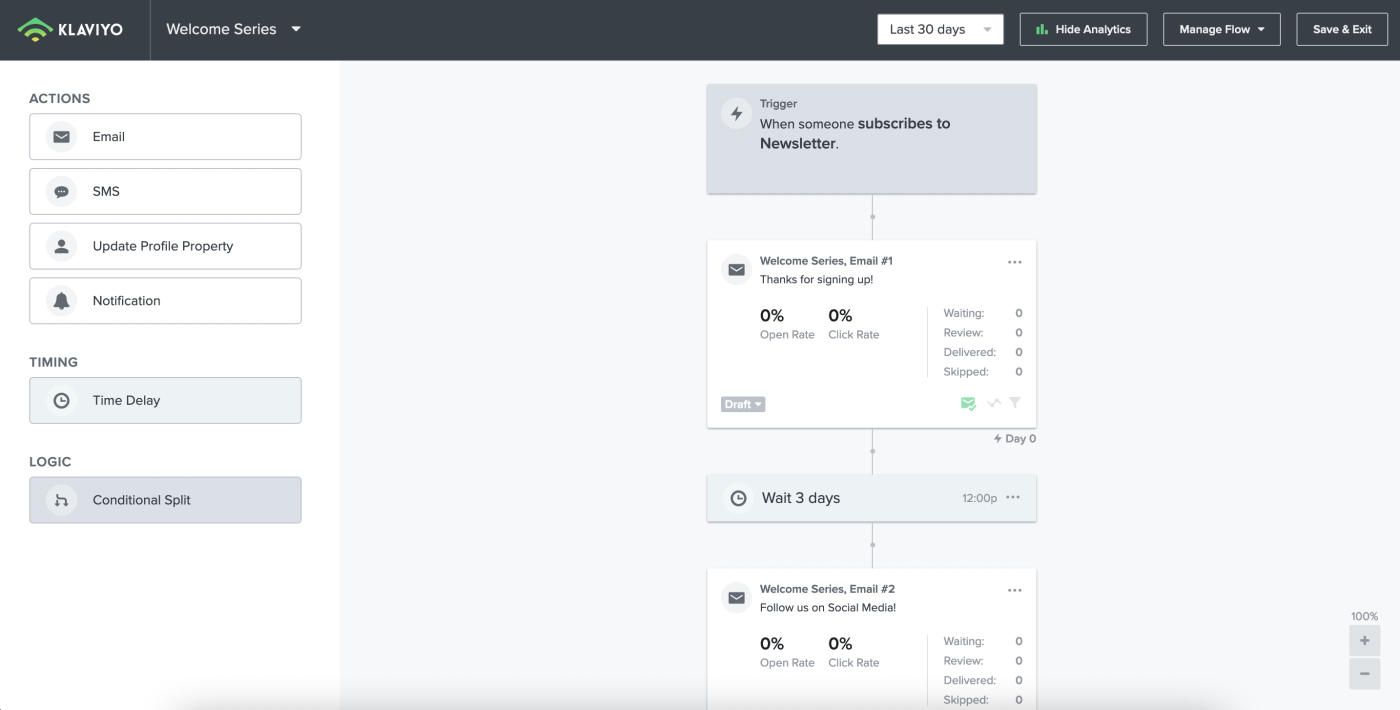Open the Draft status dropdown on Email #1

coord(743,404)
